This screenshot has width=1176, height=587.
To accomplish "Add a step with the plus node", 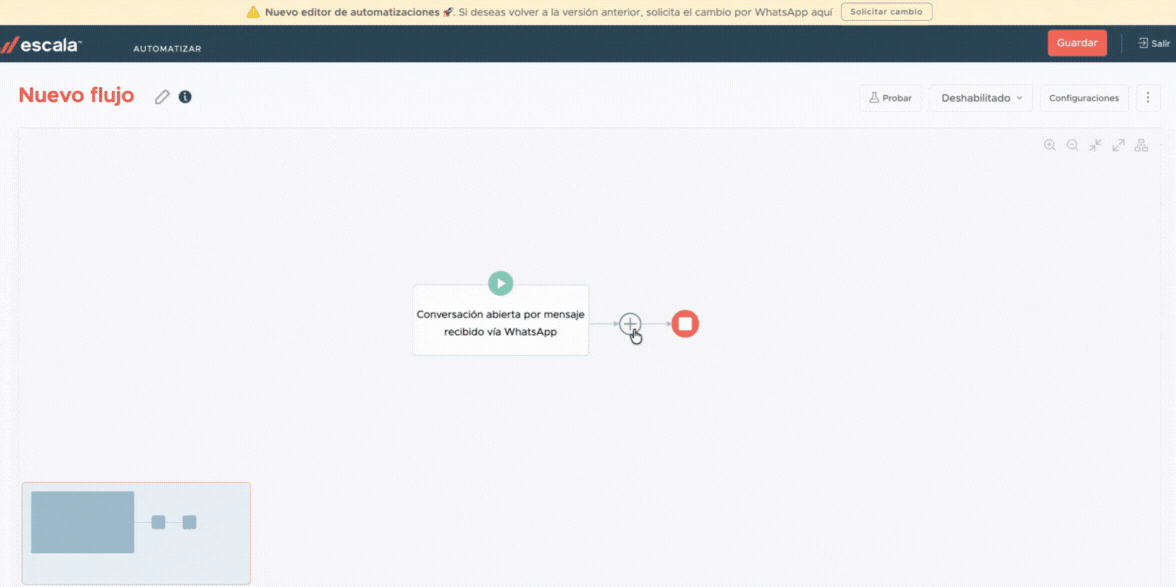I will coord(630,323).
